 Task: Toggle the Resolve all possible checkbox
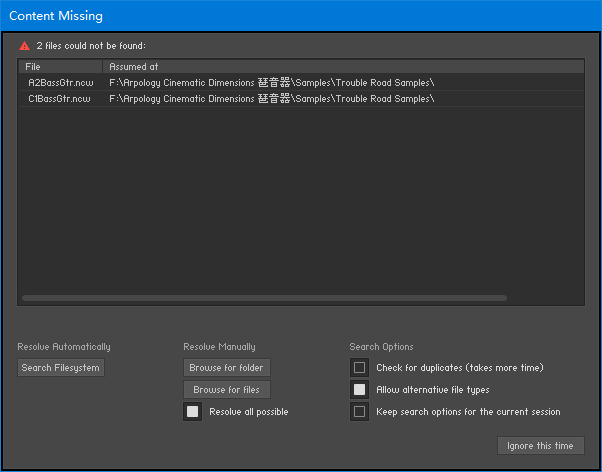point(193,412)
